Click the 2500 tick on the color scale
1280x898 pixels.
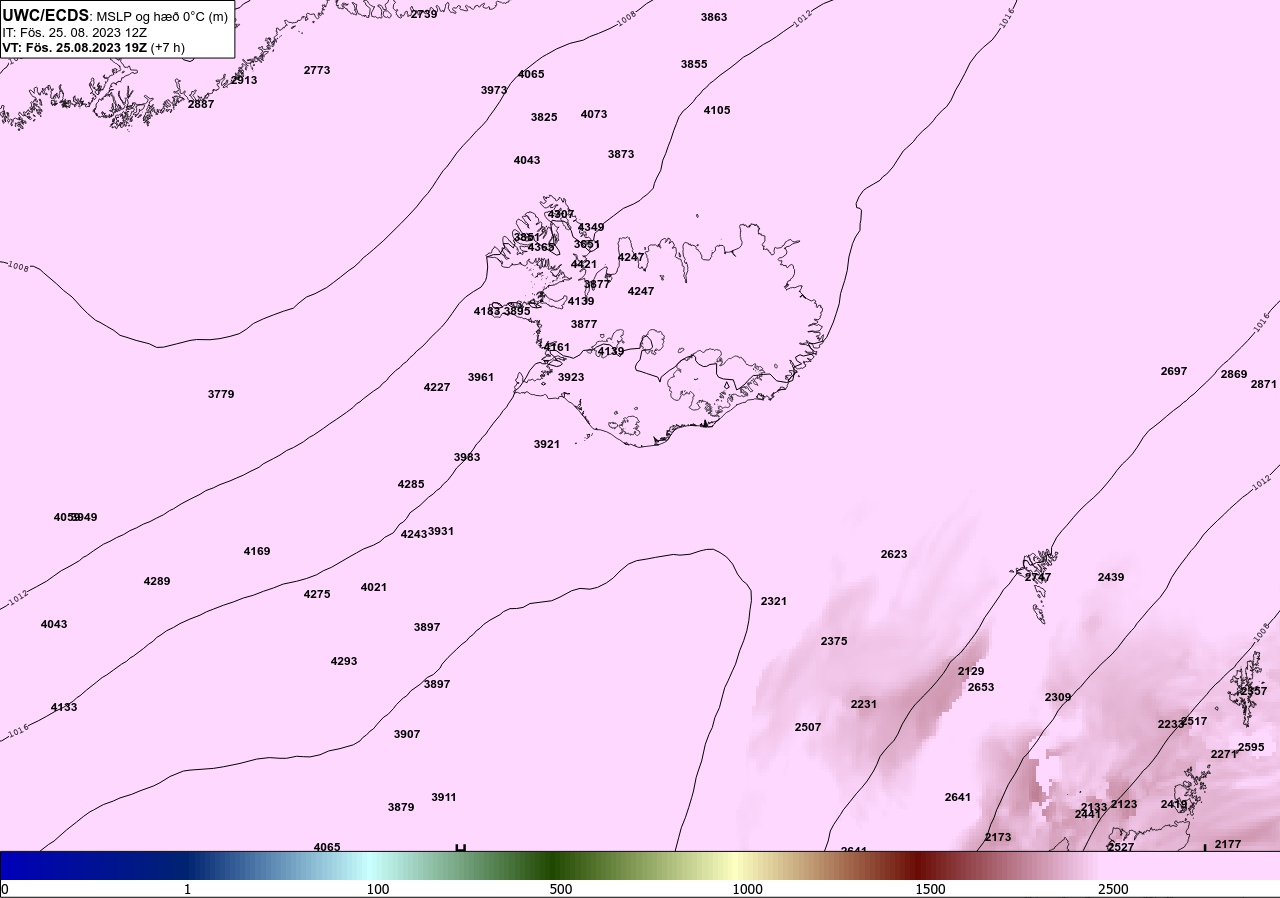(x=1113, y=889)
